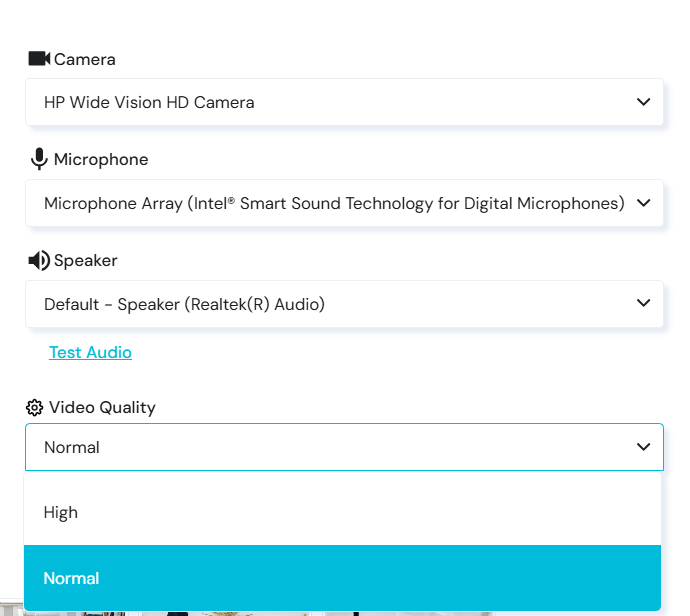Expand the Camera dropdown using its chevron
The height and width of the screenshot is (616, 690).
pyautogui.click(x=643, y=102)
